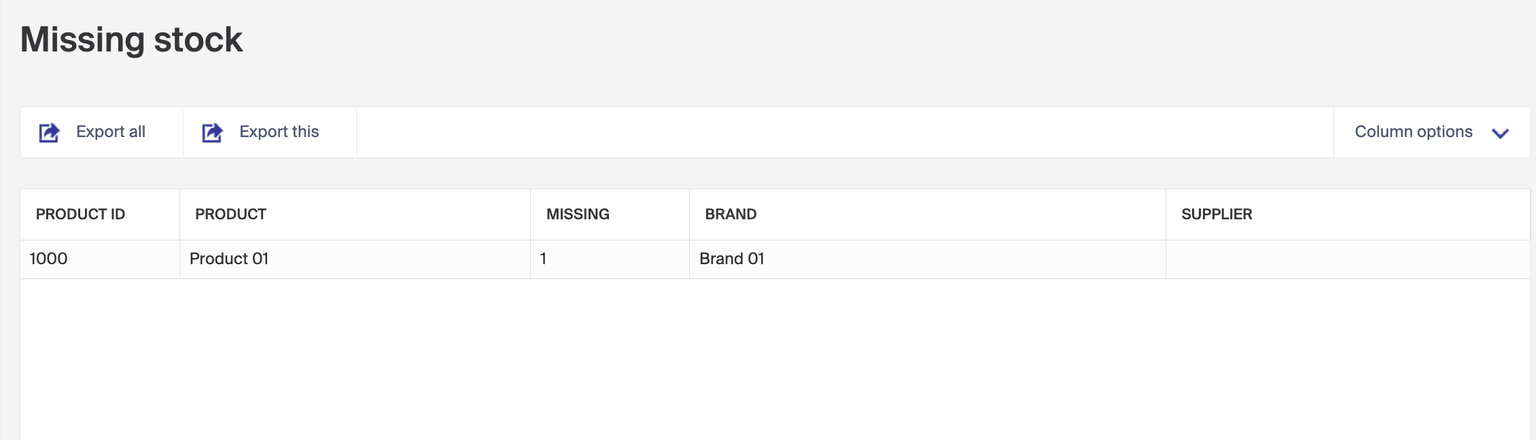Sort by the Product column header

(x=231, y=214)
